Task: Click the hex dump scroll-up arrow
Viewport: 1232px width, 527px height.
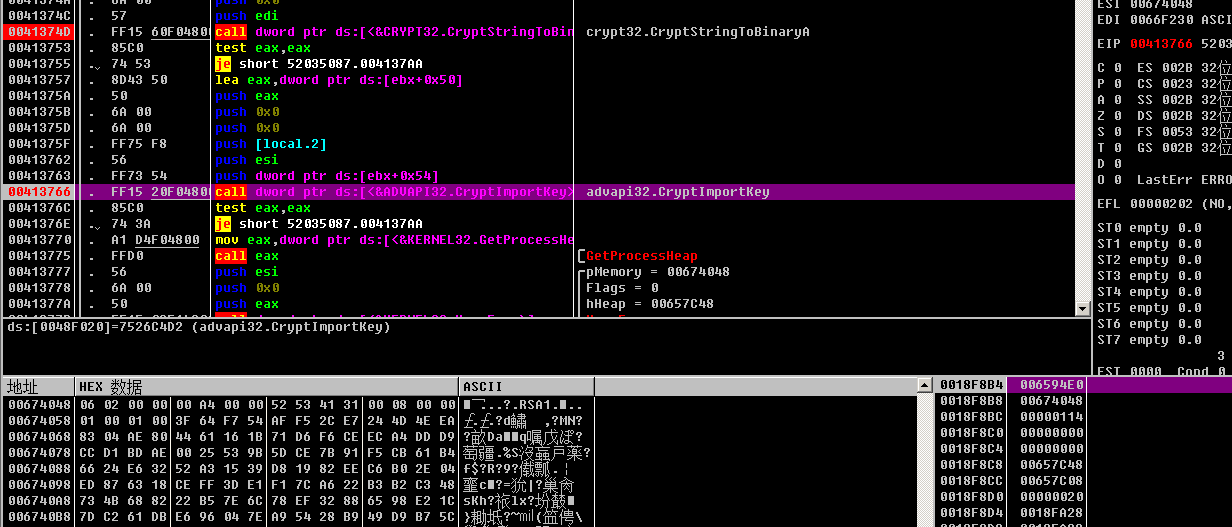Action: tap(924, 386)
